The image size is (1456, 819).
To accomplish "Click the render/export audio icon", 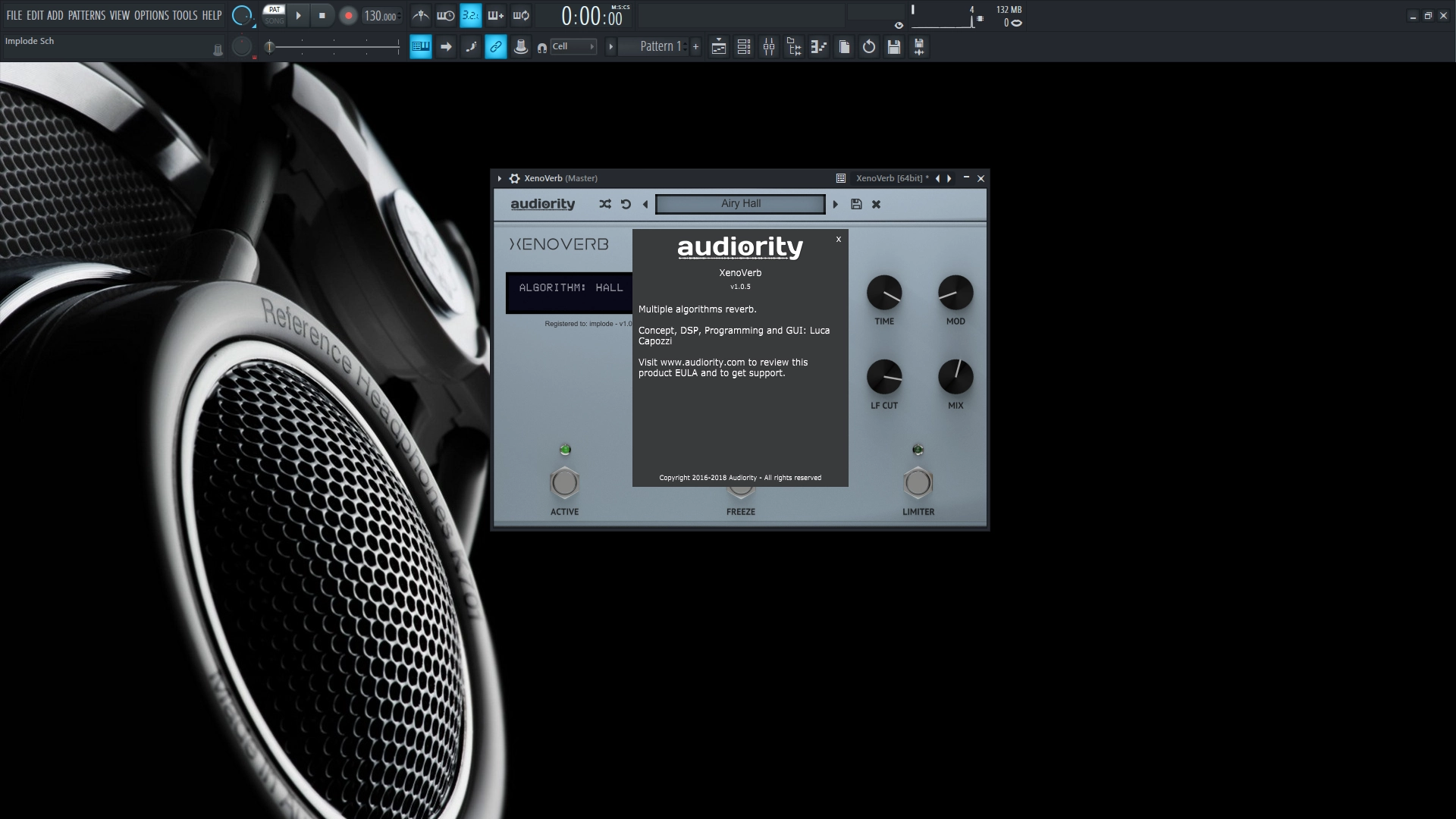I will (919, 47).
